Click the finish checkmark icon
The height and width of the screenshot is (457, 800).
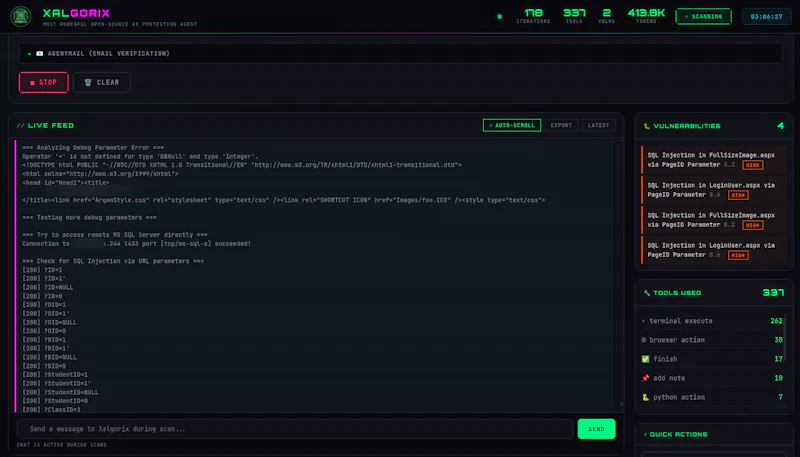pyautogui.click(x=645, y=359)
